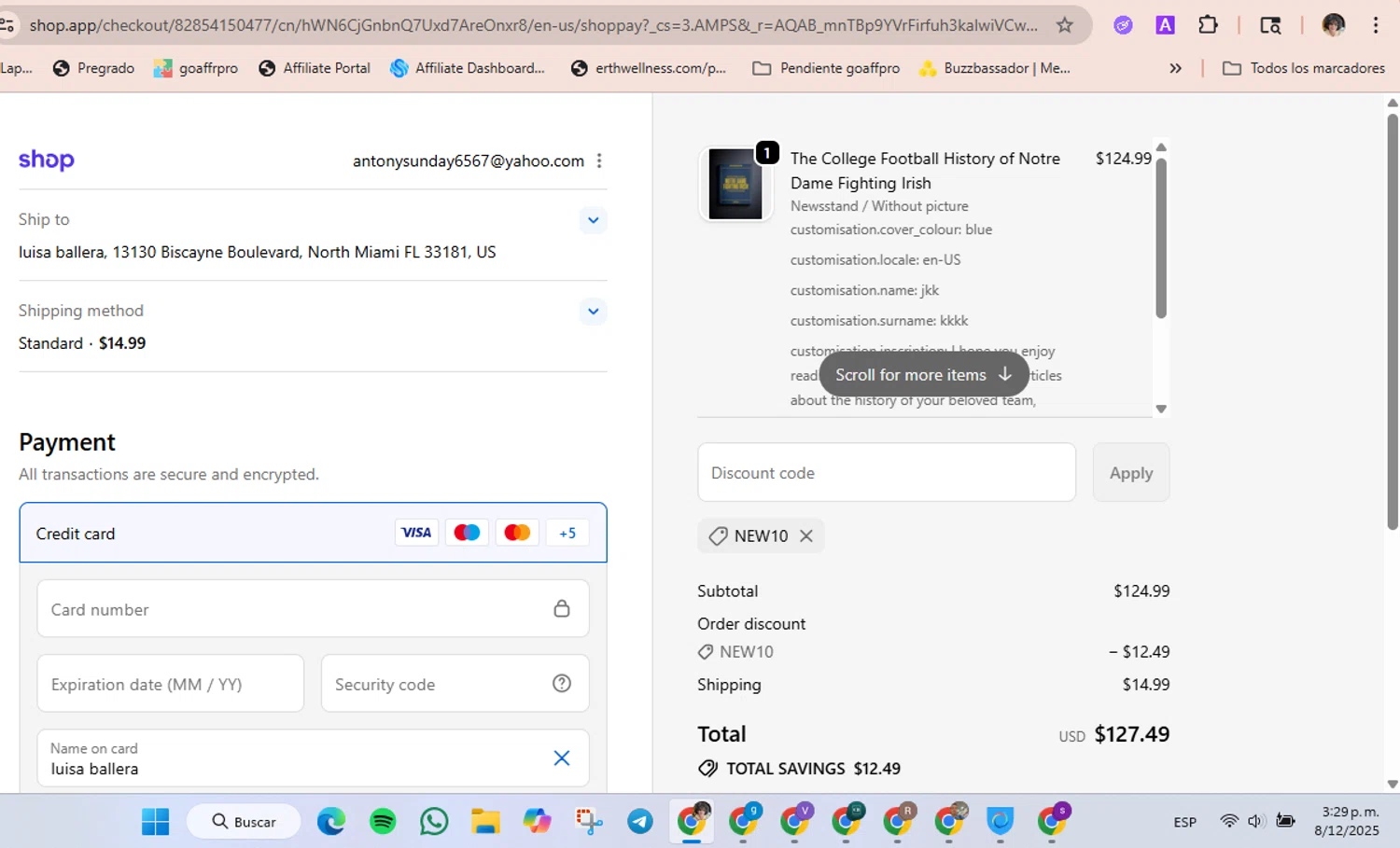Open the goaffrpro bookmark
Screen dimensions: 1400x848
[196, 68]
